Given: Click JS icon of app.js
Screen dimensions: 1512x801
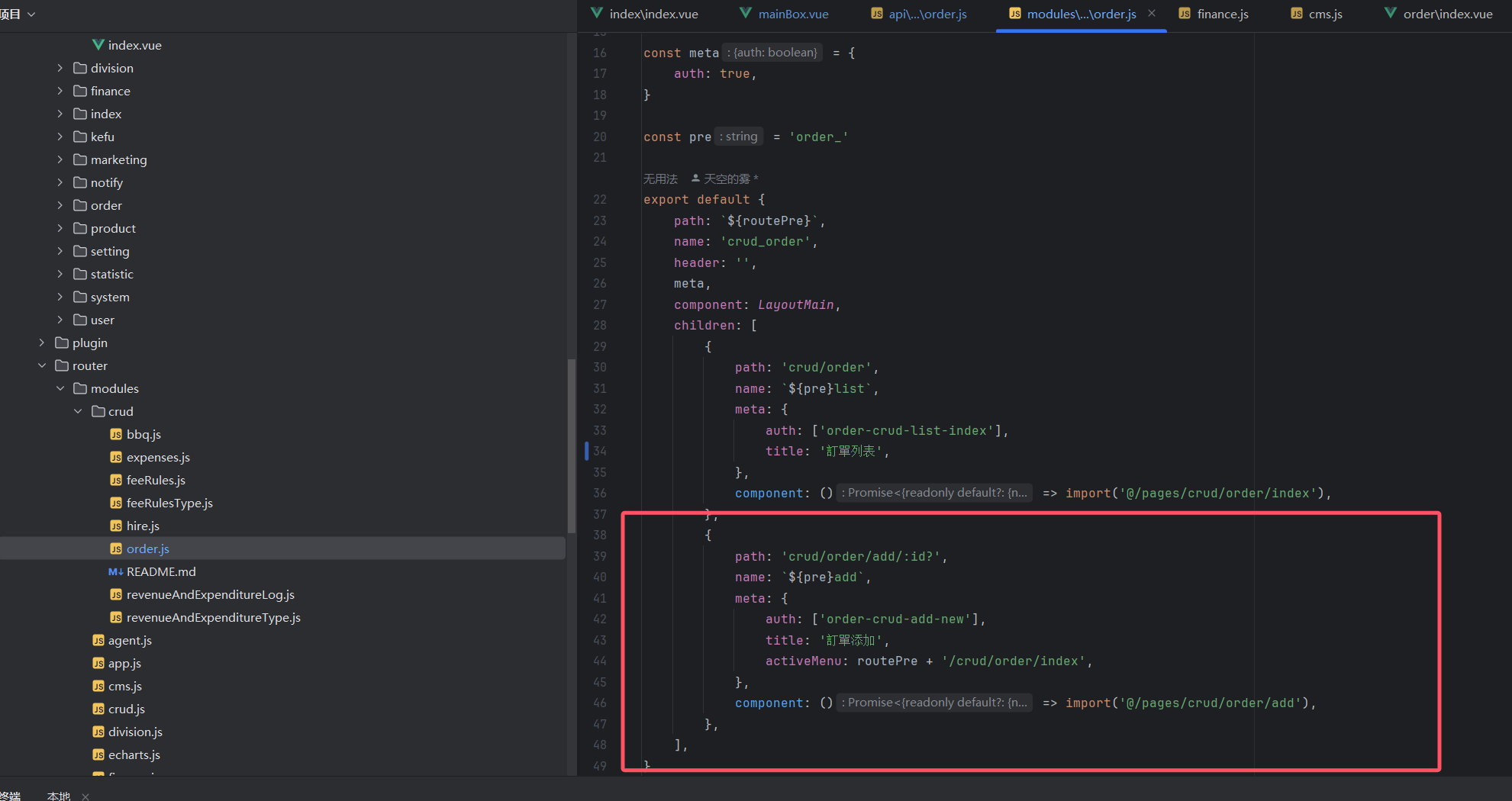Looking at the screenshot, I should tap(98, 663).
